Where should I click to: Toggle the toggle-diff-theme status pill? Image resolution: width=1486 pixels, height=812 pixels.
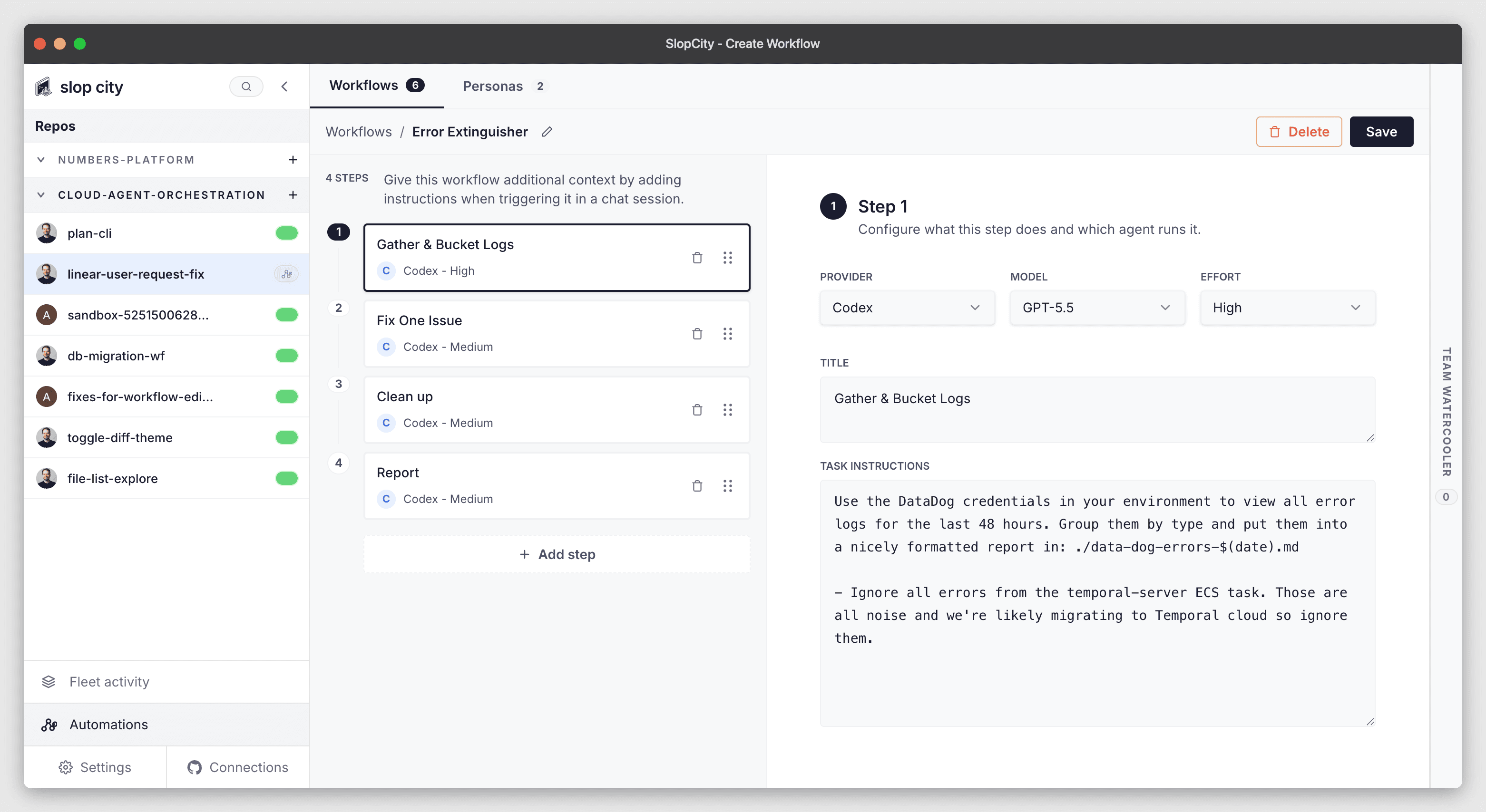(x=286, y=438)
